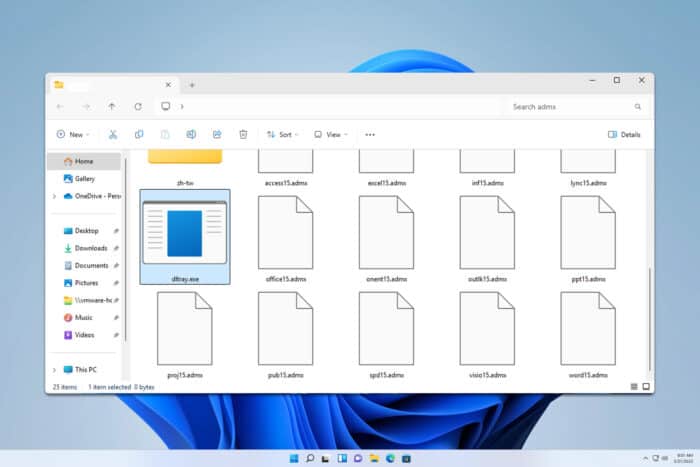
Task: Expand the OneDrive tree node
Action: pos(54,196)
